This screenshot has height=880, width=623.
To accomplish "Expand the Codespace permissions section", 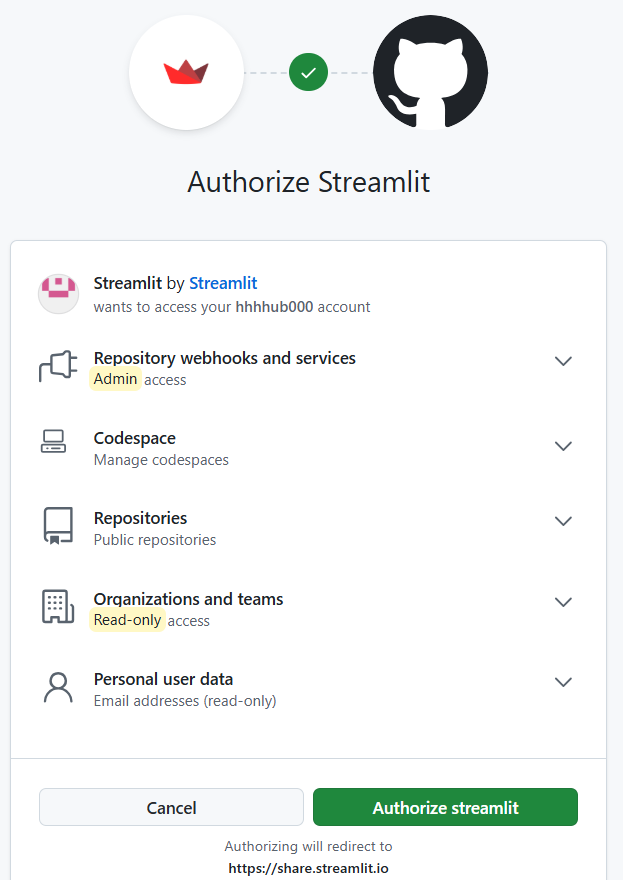I will click(x=563, y=446).
